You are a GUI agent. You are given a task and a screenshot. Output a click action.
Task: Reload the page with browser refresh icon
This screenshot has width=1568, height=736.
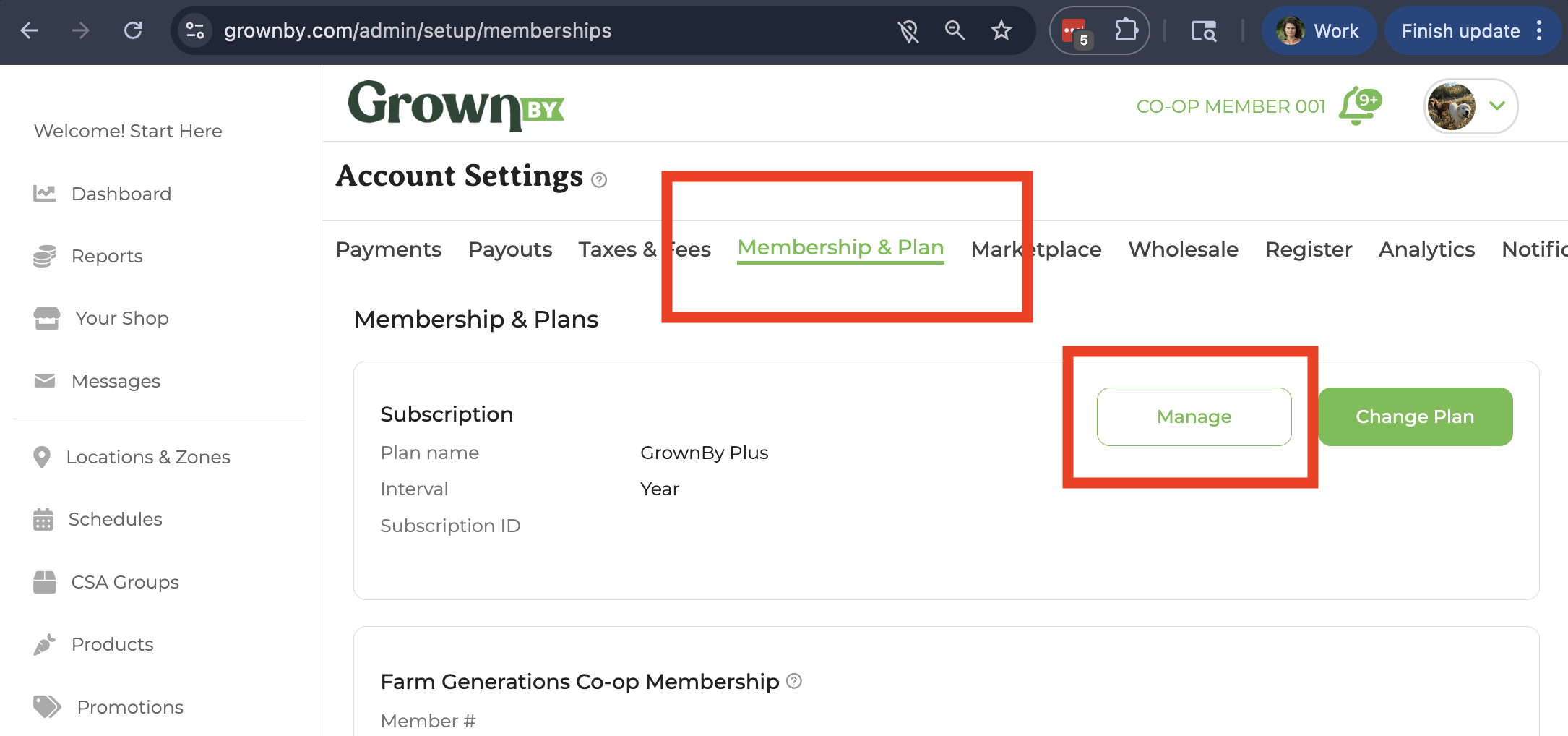coord(133,30)
